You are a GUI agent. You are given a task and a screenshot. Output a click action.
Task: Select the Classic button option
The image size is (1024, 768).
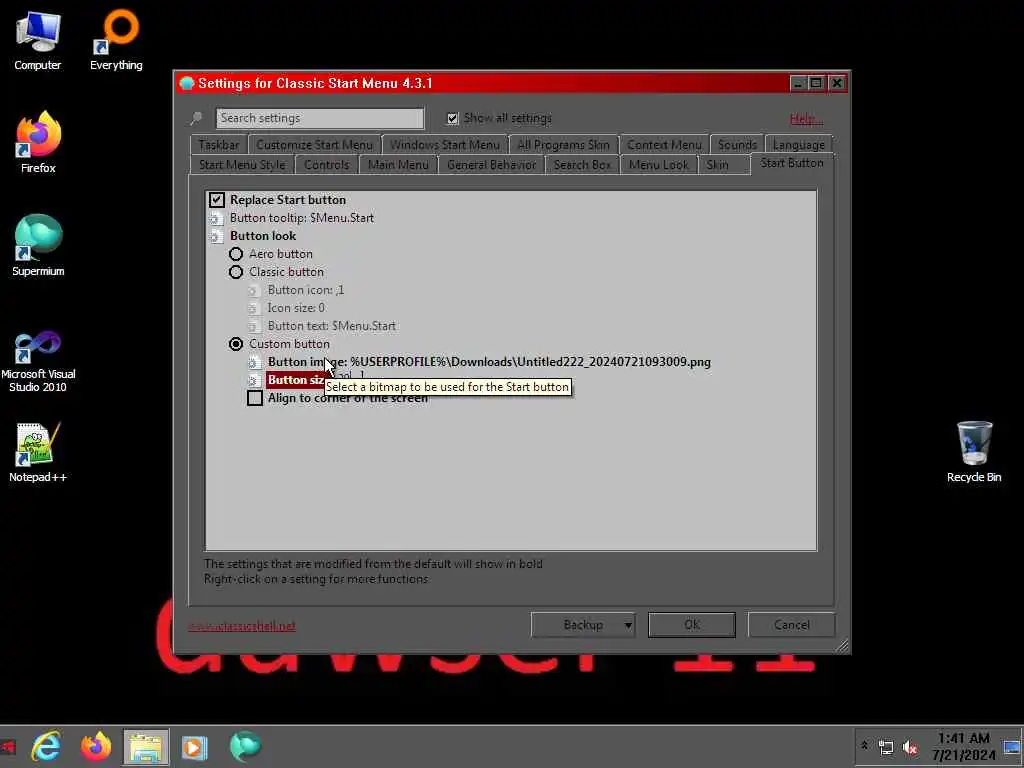point(236,272)
